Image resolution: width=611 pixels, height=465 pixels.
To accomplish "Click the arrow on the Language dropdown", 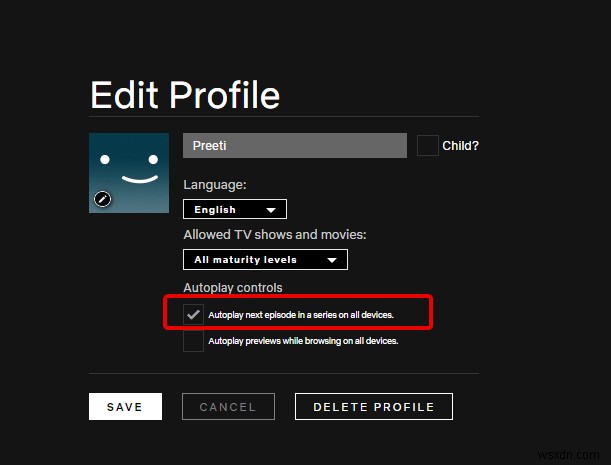I will click(270, 210).
